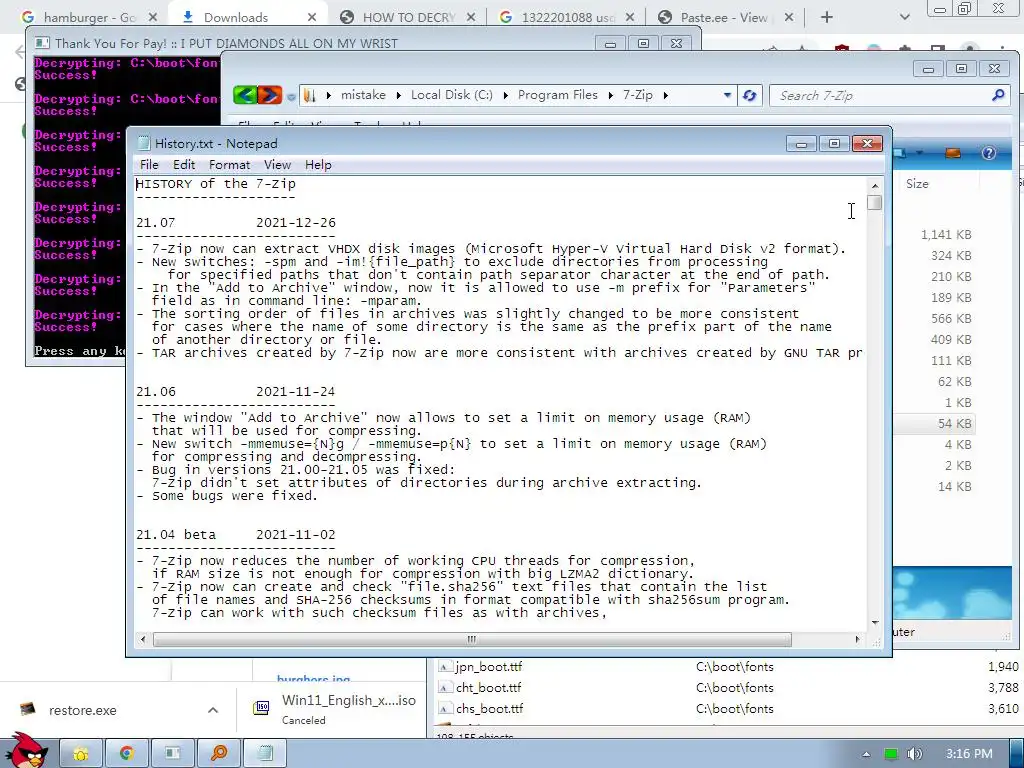Viewport: 1024px width, 768px height.
Task: Click the highlighted 54 KB size row
Action: [954, 424]
